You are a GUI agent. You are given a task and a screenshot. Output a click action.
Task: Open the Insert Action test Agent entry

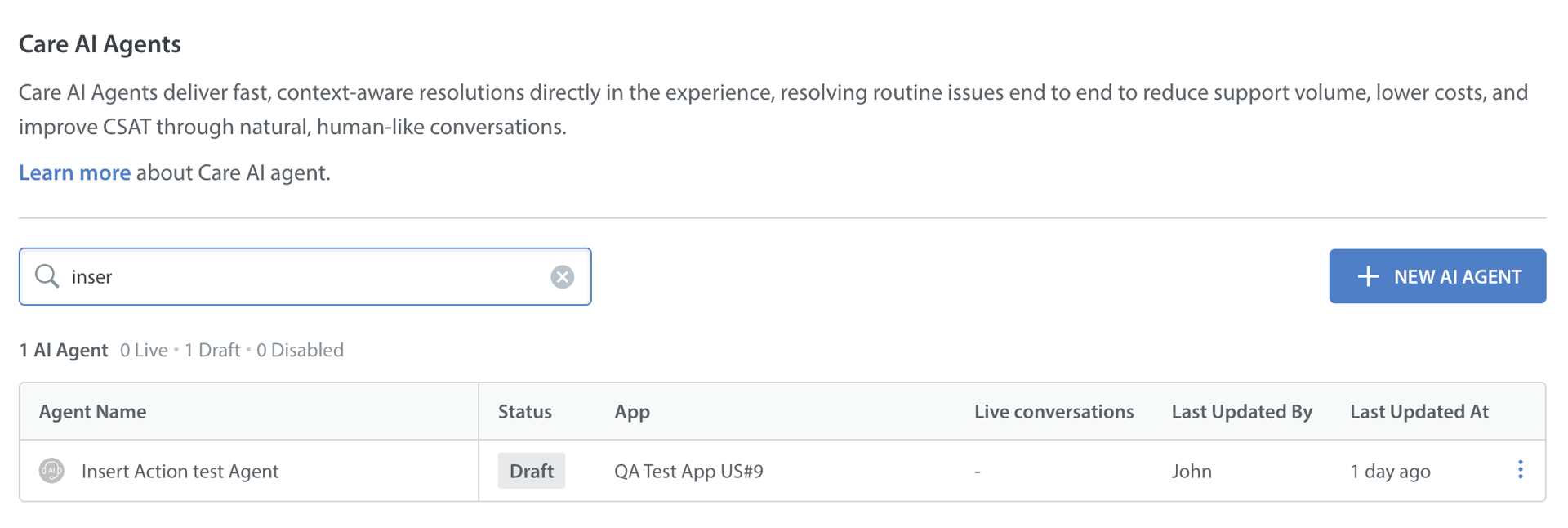point(180,472)
